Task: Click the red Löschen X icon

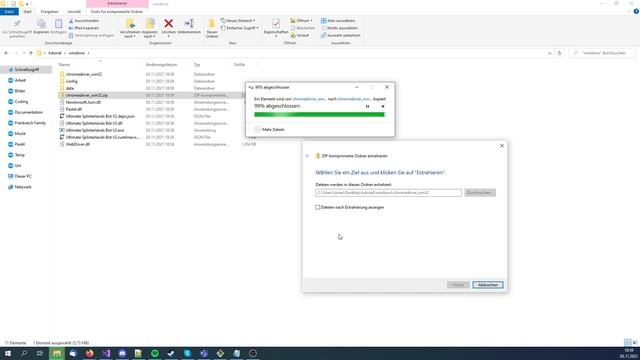Action: coord(168,24)
